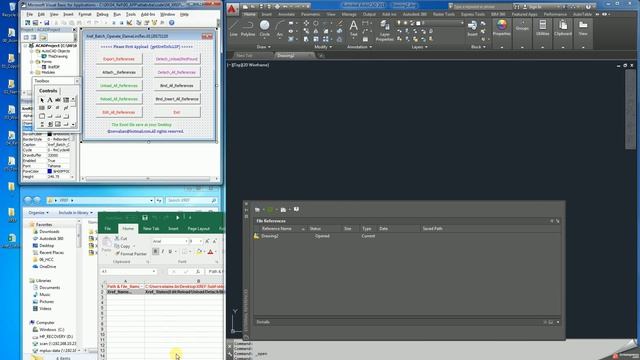The image size is (640, 360).
Task: Click the Unload_All_References button
Action: (119, 86)
